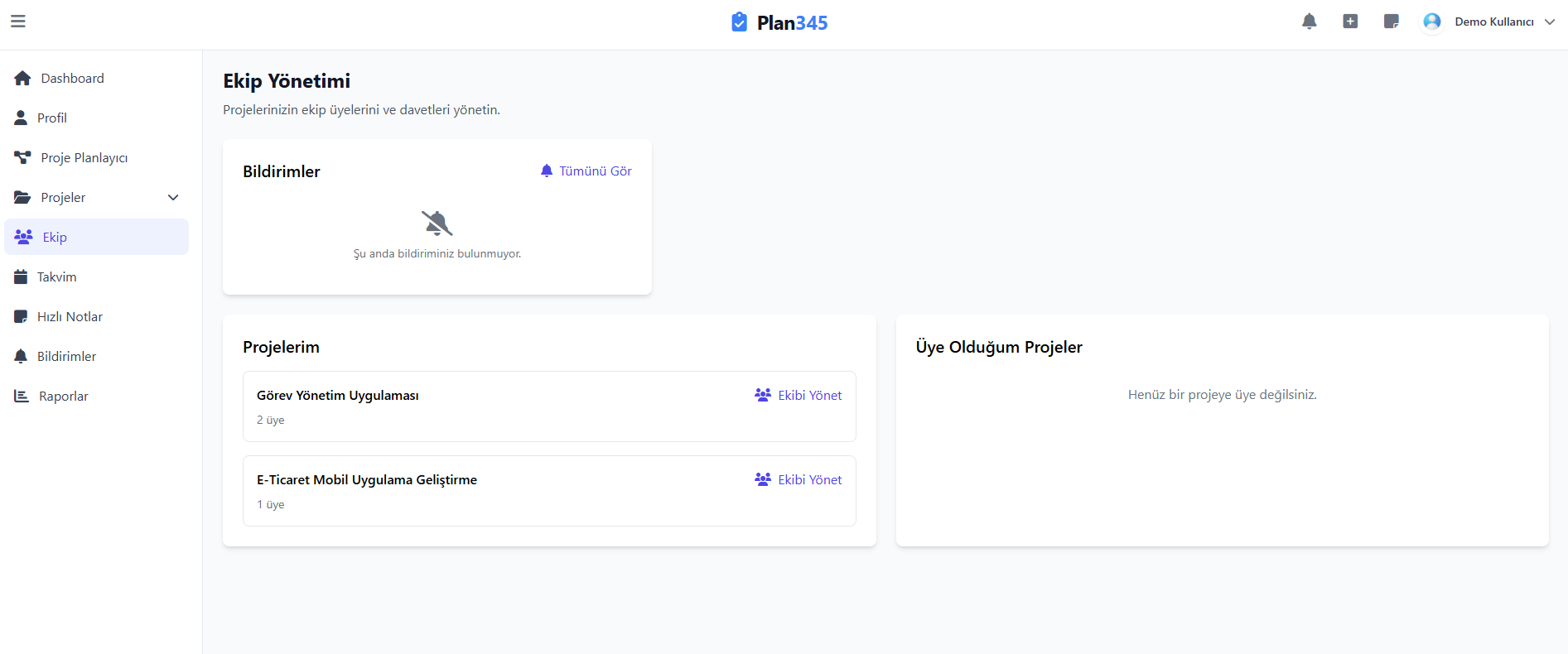The width and height of the screenshot is (1568, 654).
Task: Click the home icon beside Dashboard
Action: [x=22, y=78]
